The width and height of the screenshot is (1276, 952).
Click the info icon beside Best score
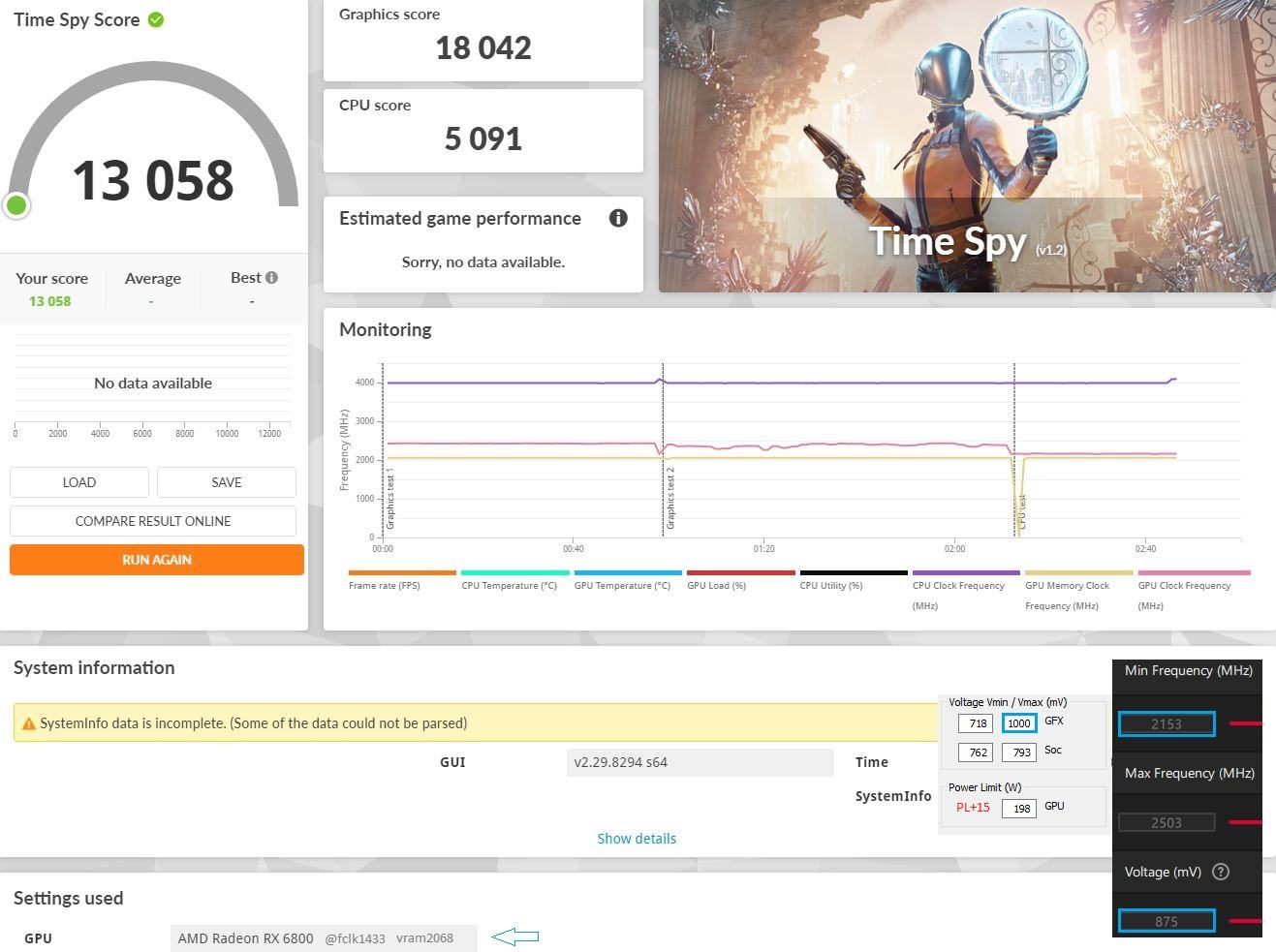pyautogui.click(x=271, y=278)
